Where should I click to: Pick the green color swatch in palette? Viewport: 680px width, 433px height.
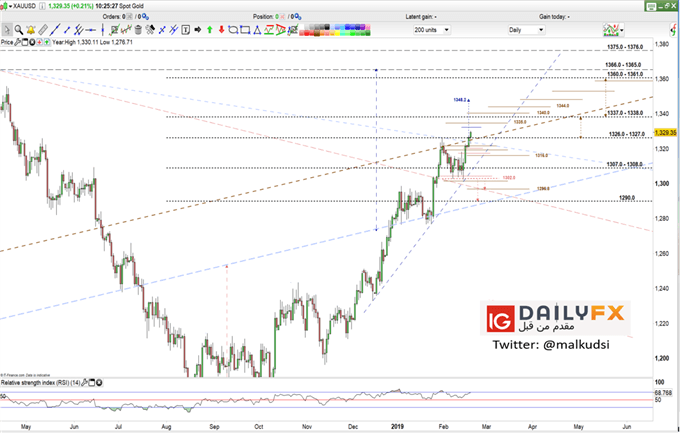pyautogui.click(x=353, y=33)
